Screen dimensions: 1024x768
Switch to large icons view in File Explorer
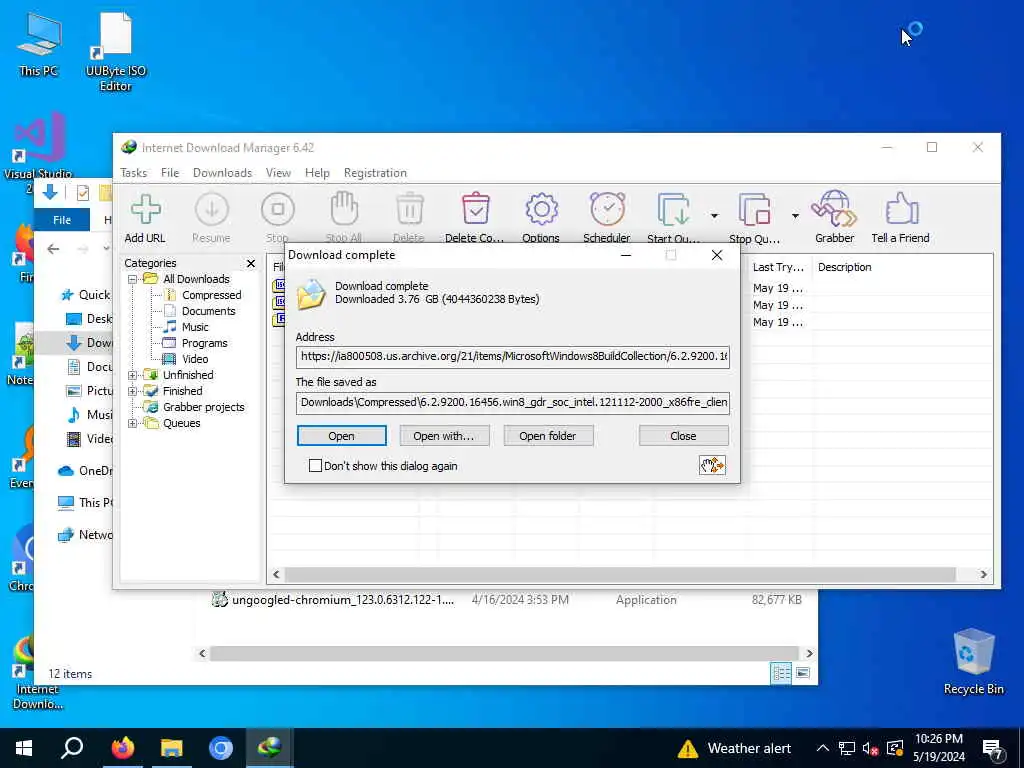pos(803,673)
